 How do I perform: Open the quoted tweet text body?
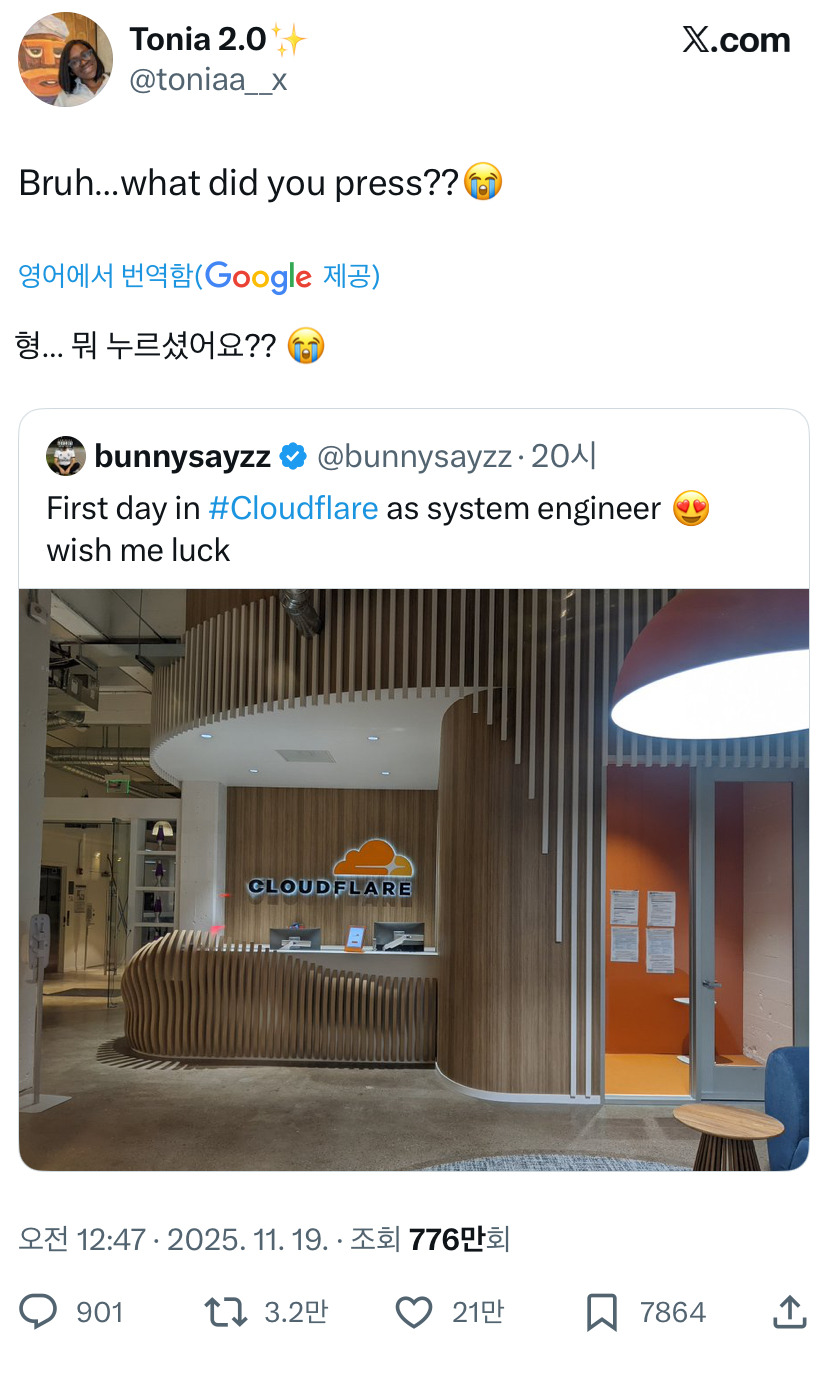[378, 529]
